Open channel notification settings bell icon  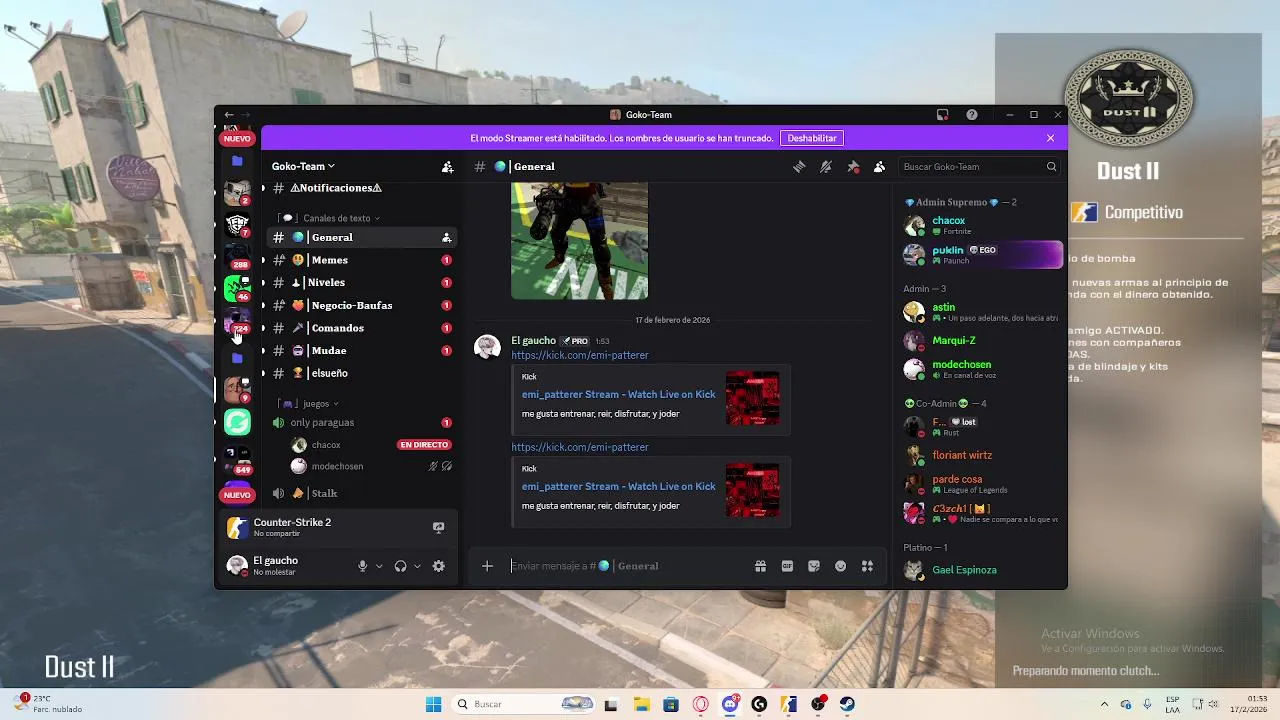pyautogui.click(x=826, y=167)
